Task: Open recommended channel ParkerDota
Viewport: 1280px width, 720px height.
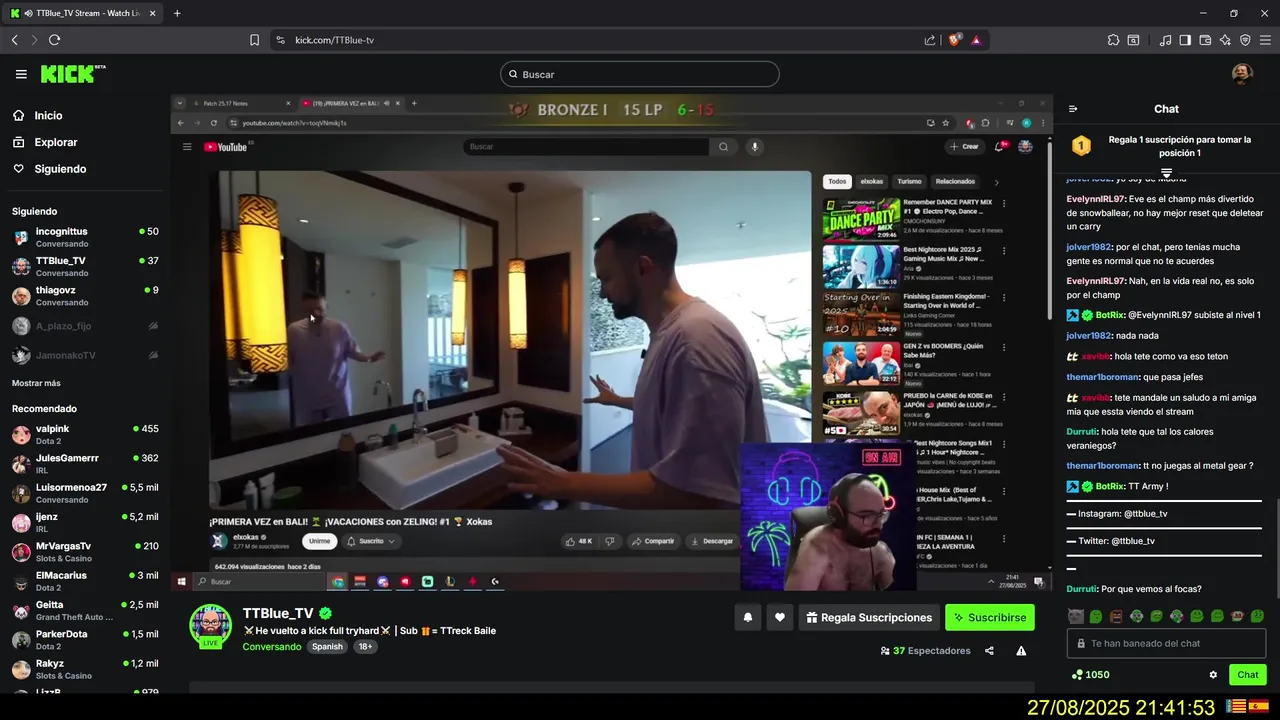Action: coord(84,640)
